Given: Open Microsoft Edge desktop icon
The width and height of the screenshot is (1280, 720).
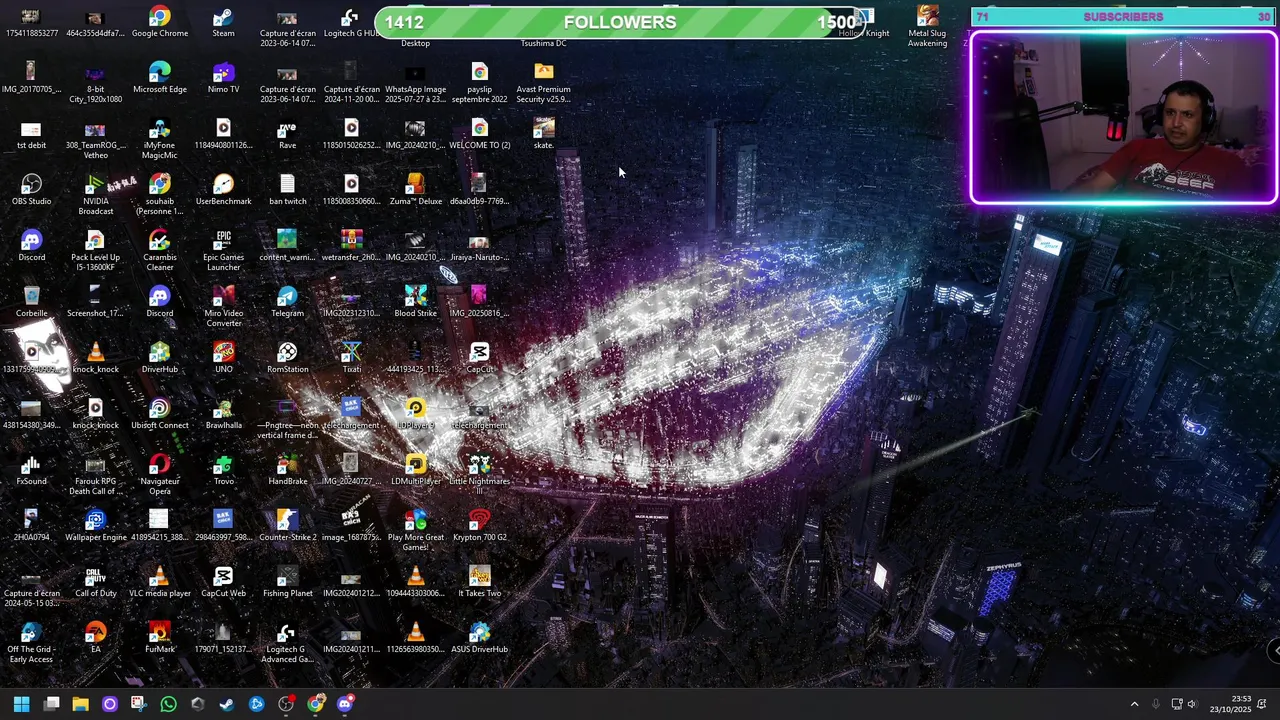Looking at the screenshot, I should point(160,79).
